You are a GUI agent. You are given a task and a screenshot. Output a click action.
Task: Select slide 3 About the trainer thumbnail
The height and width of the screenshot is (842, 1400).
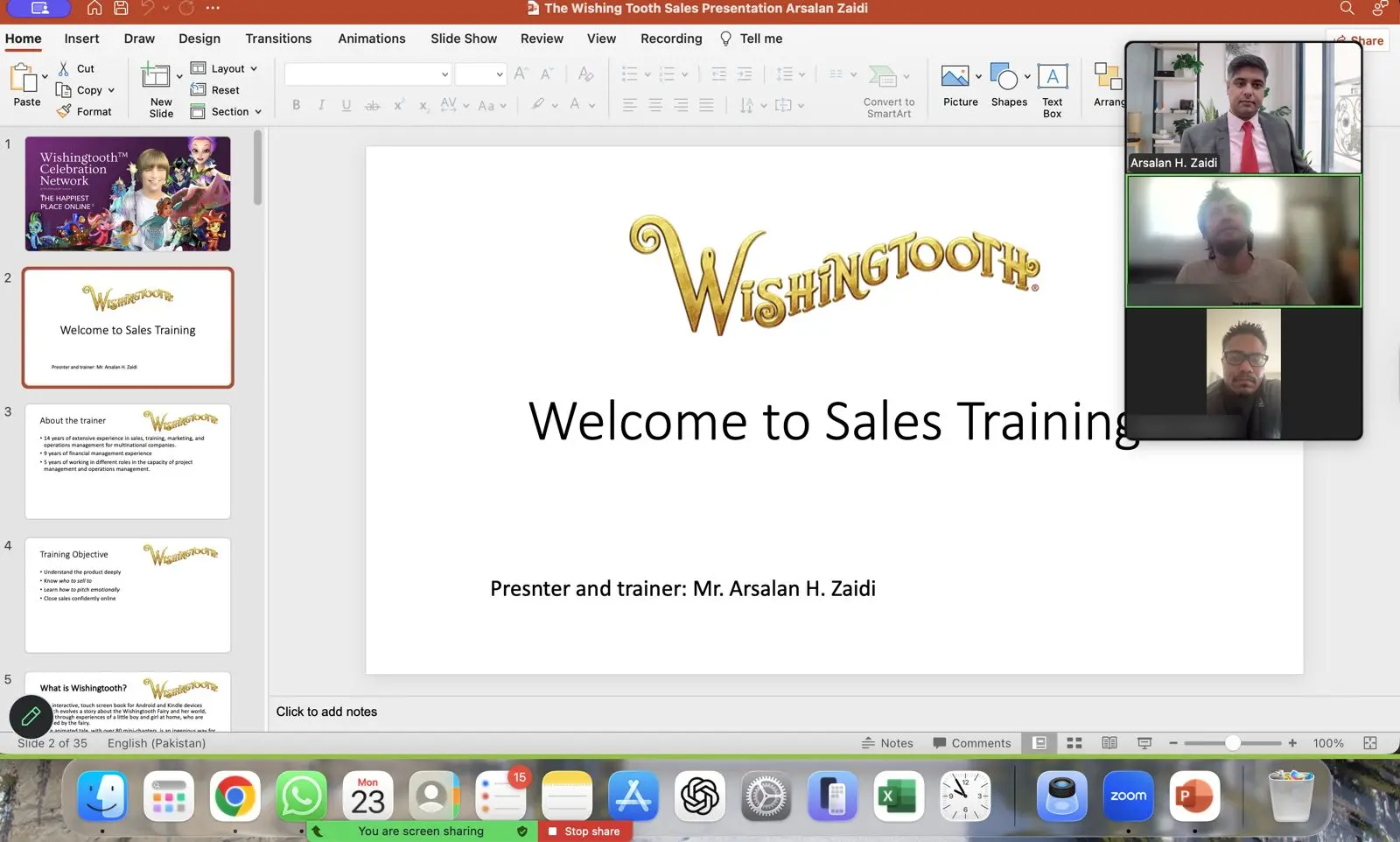pos(128,461)
